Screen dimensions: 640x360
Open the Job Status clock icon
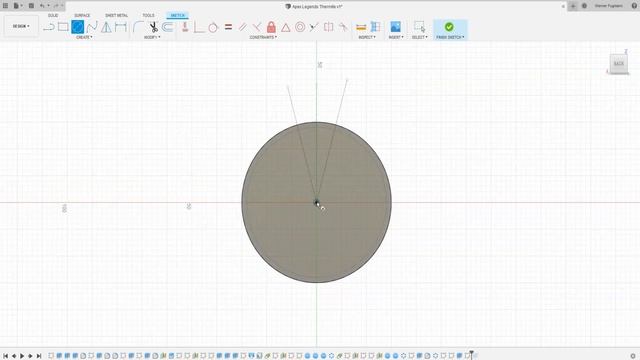(584, 6)
